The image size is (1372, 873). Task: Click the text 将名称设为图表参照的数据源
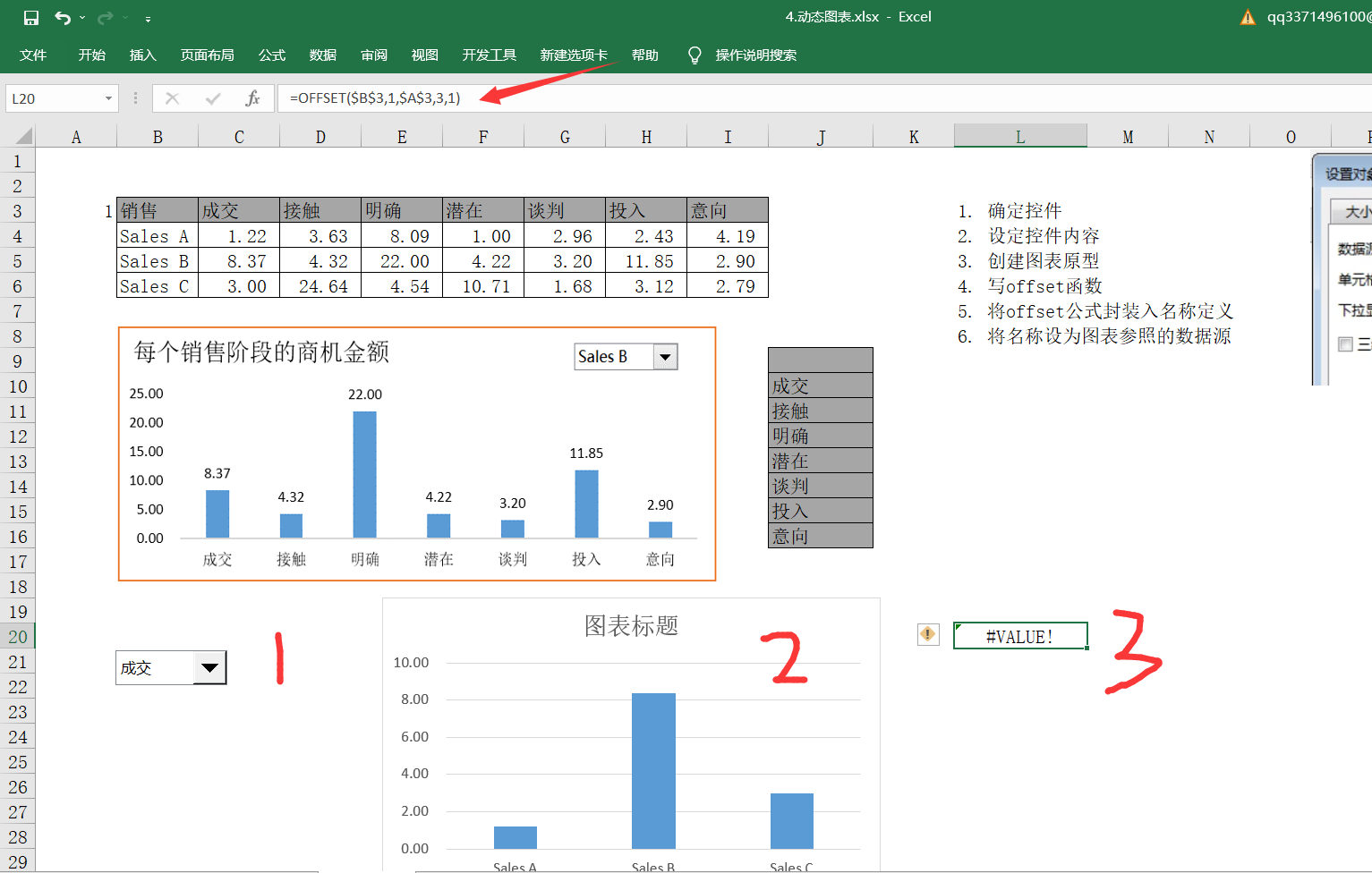point(1109,336)
